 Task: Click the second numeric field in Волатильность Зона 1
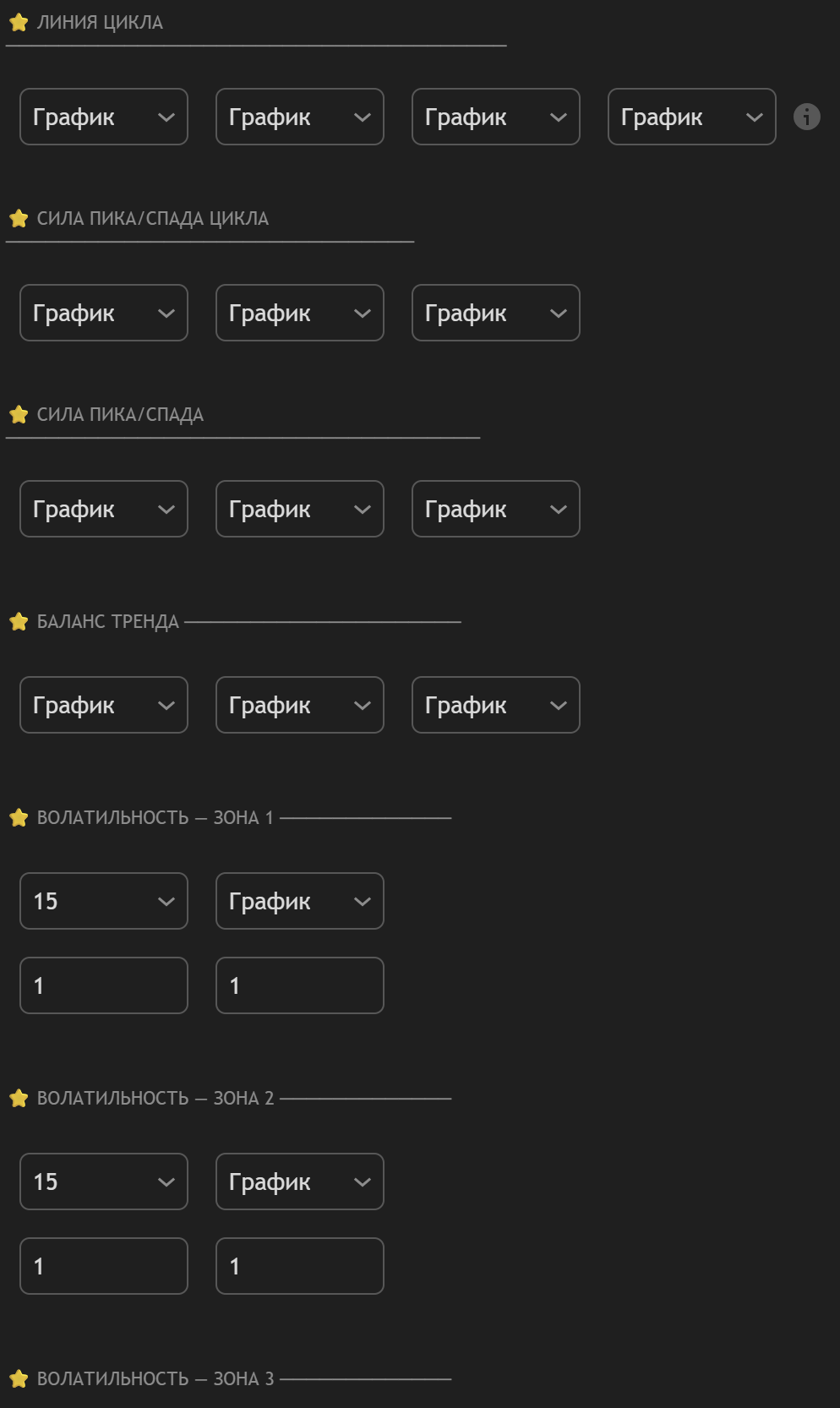pos(300,985)
